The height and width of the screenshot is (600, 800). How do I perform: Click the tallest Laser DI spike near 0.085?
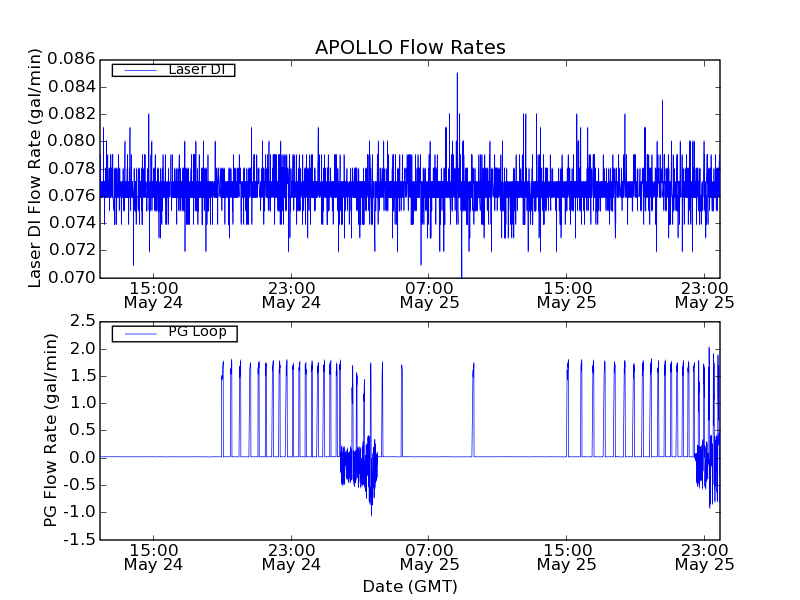point(457,74)
